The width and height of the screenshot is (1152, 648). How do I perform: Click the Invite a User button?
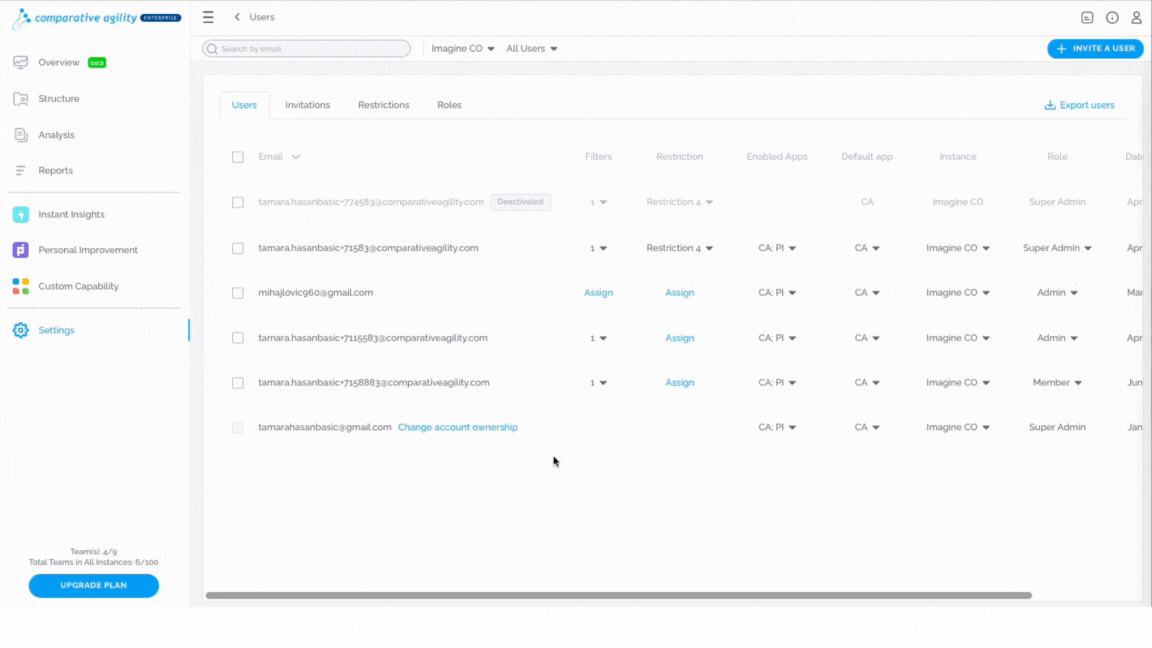click(x=1095, y=48)
